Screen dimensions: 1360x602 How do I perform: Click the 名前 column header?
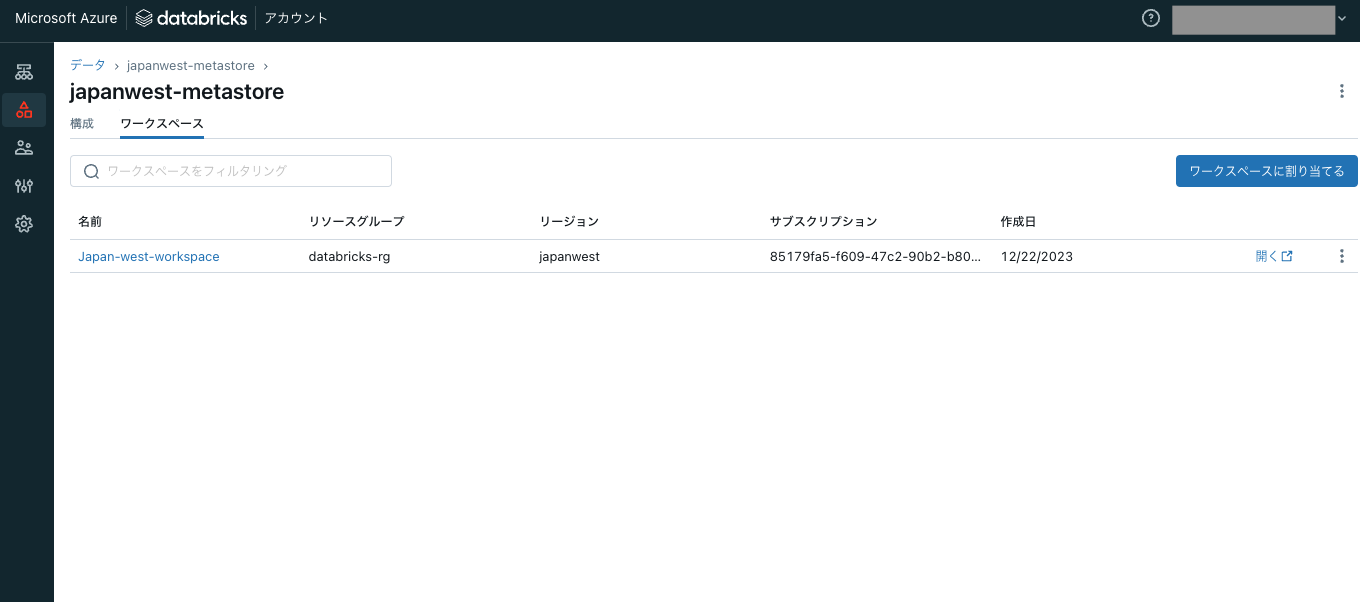click(x=90, y=221)
